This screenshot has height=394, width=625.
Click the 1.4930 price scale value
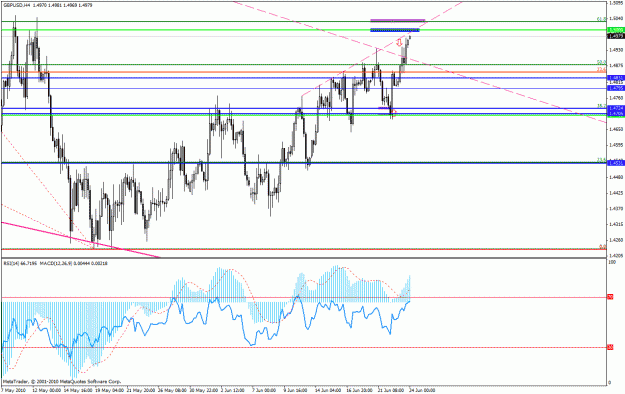[x=616, y=50]
